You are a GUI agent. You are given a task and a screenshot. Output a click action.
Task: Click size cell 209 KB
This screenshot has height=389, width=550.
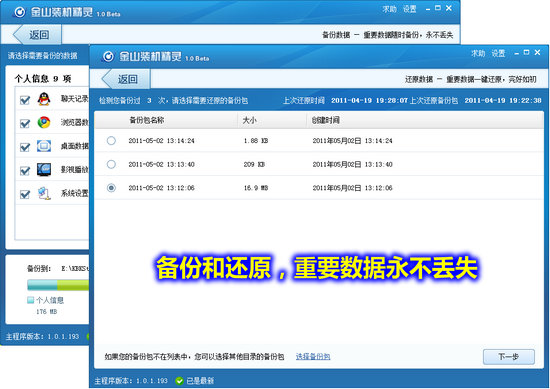pyautogui.click(x=254, y=164)
